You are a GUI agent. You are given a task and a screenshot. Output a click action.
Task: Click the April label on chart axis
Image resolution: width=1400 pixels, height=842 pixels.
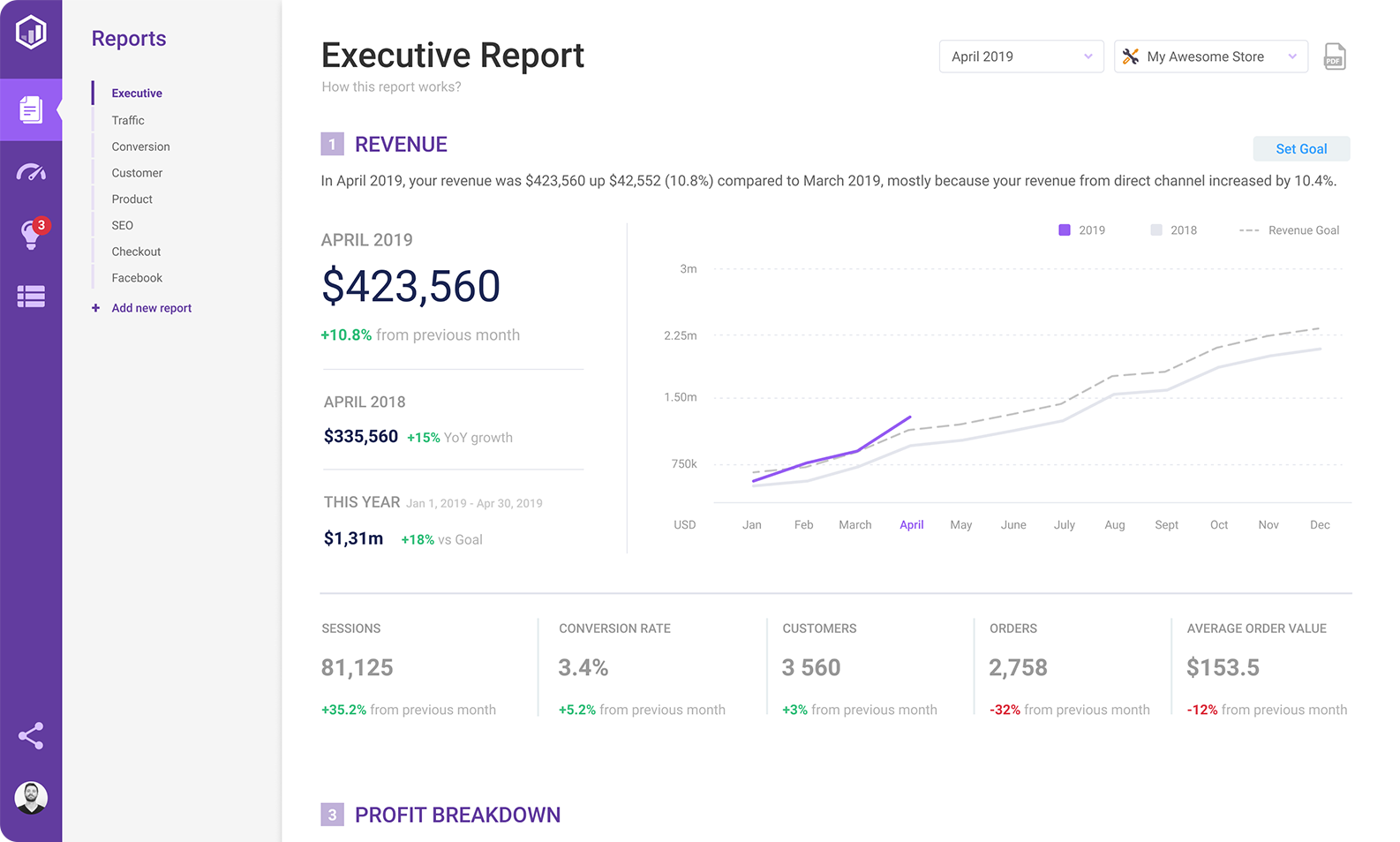911,524
